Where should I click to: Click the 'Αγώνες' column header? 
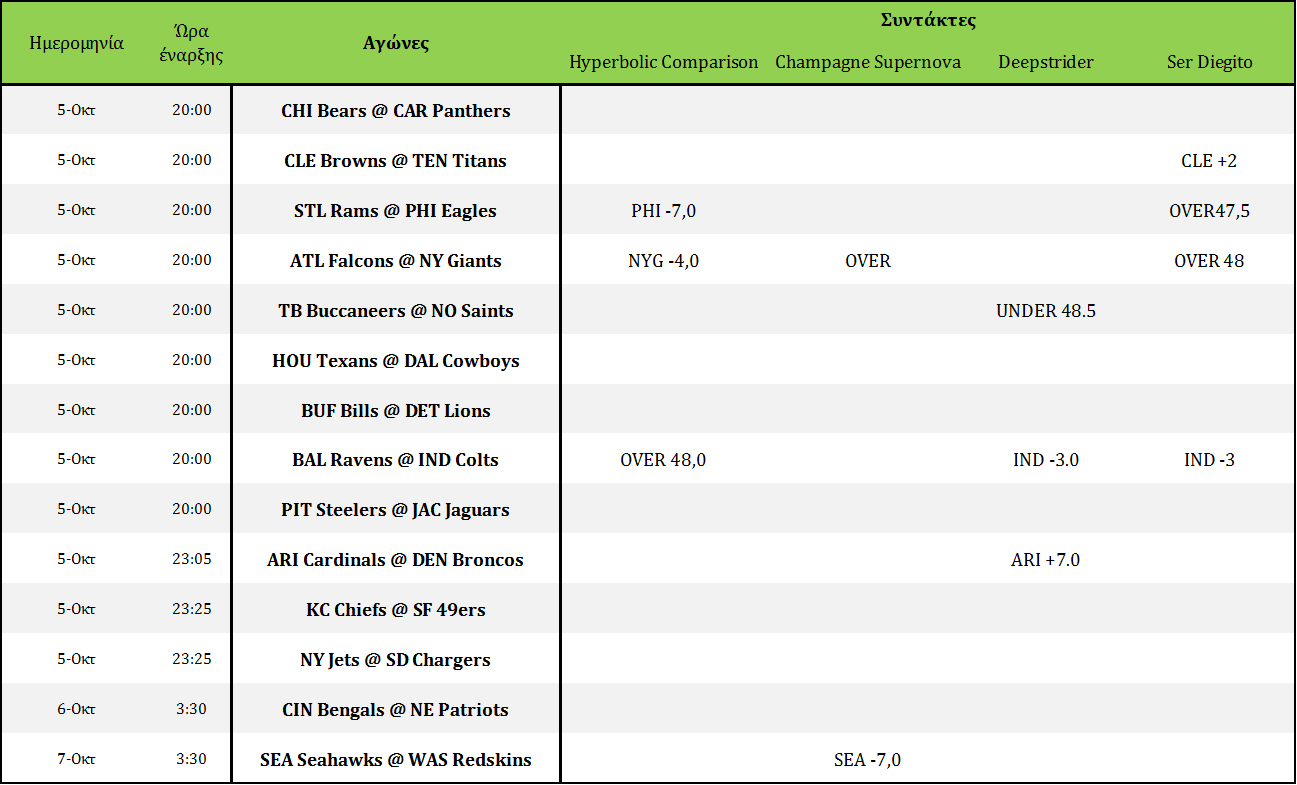[x=396, y=43]
